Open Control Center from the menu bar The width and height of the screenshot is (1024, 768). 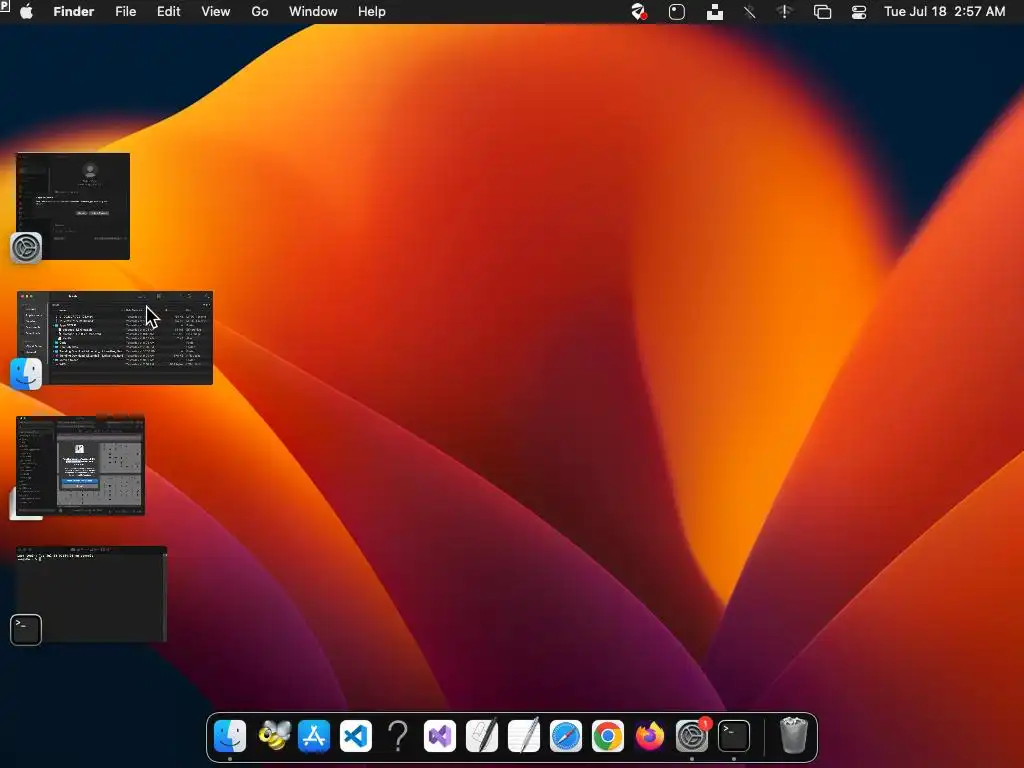point(859,12)
